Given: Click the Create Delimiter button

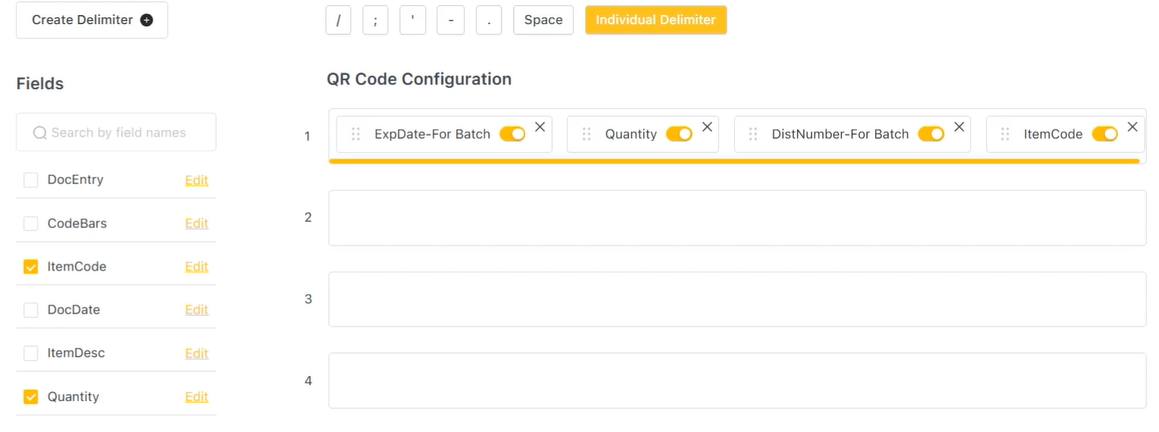Looking at the screenshot, I should [92, 20].
